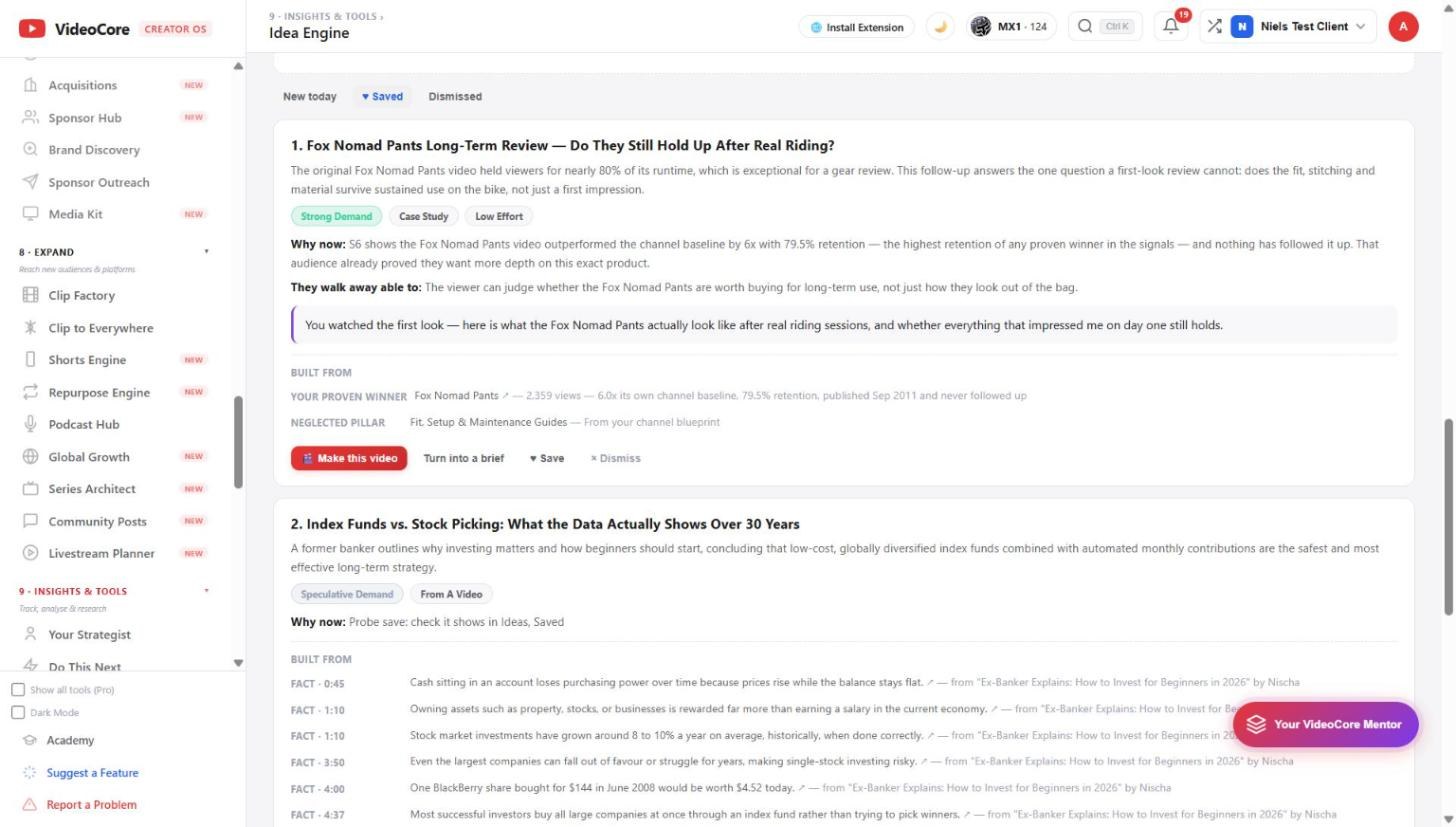
Task: Click the Make this video button
Action: coord(349,459)
